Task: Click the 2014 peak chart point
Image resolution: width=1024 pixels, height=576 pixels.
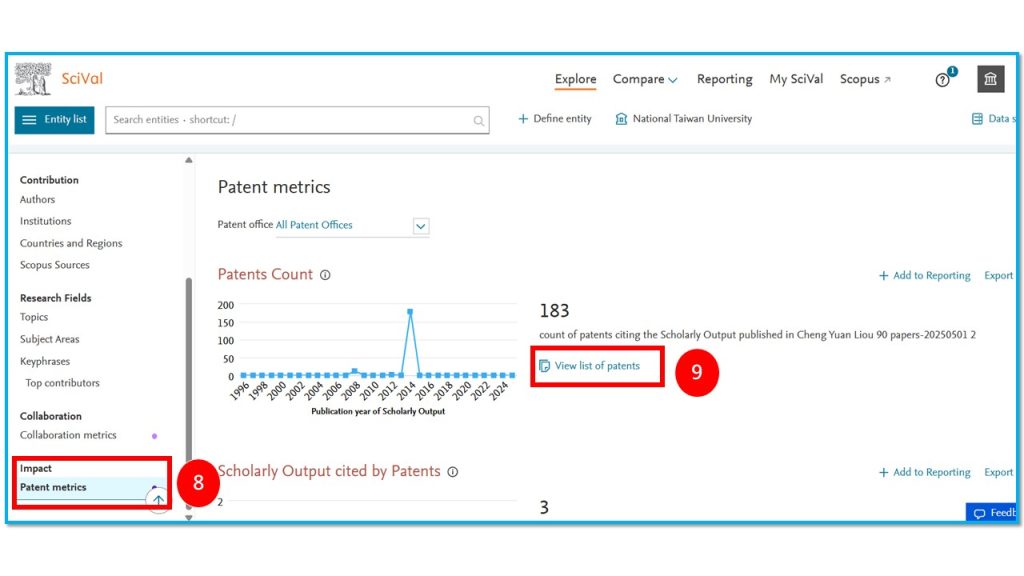Action: pyautogui.click(x=410, y=312)
